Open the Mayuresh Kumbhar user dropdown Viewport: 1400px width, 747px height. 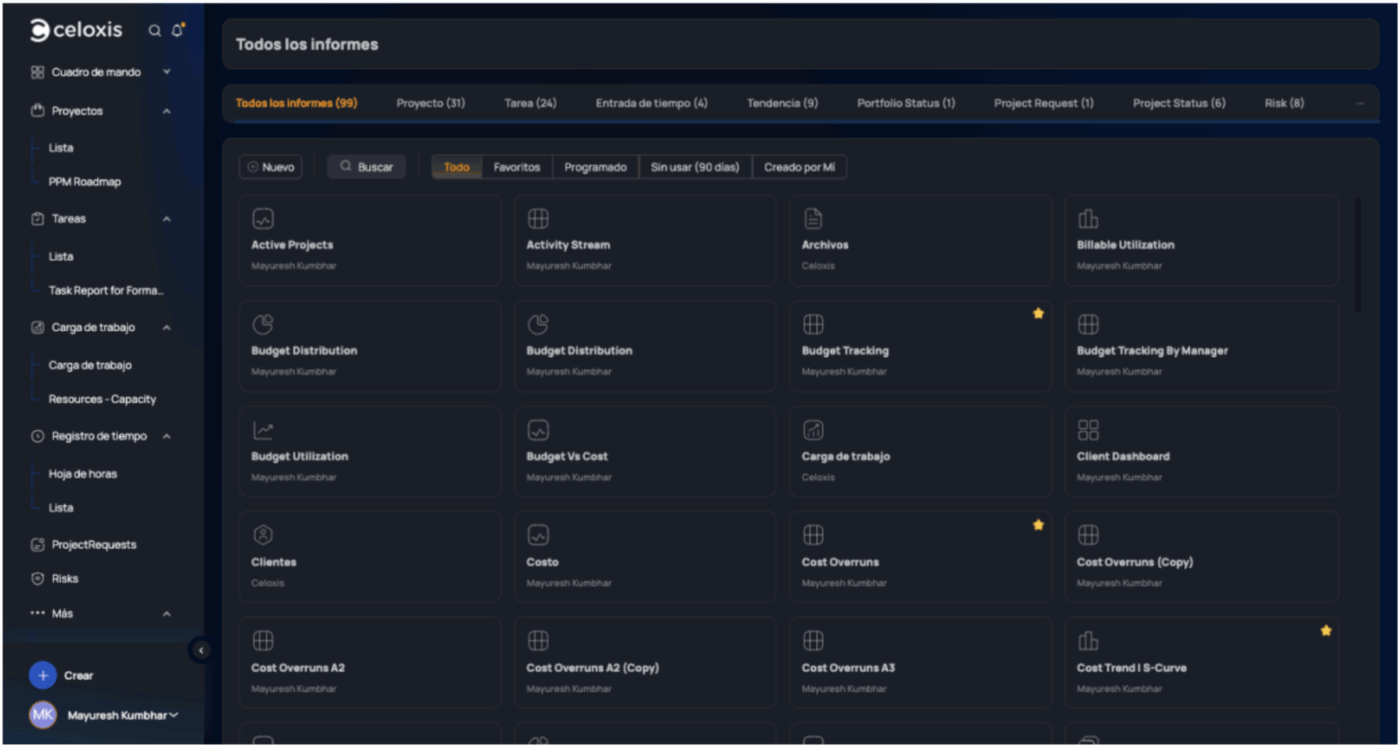pos(173,715)
